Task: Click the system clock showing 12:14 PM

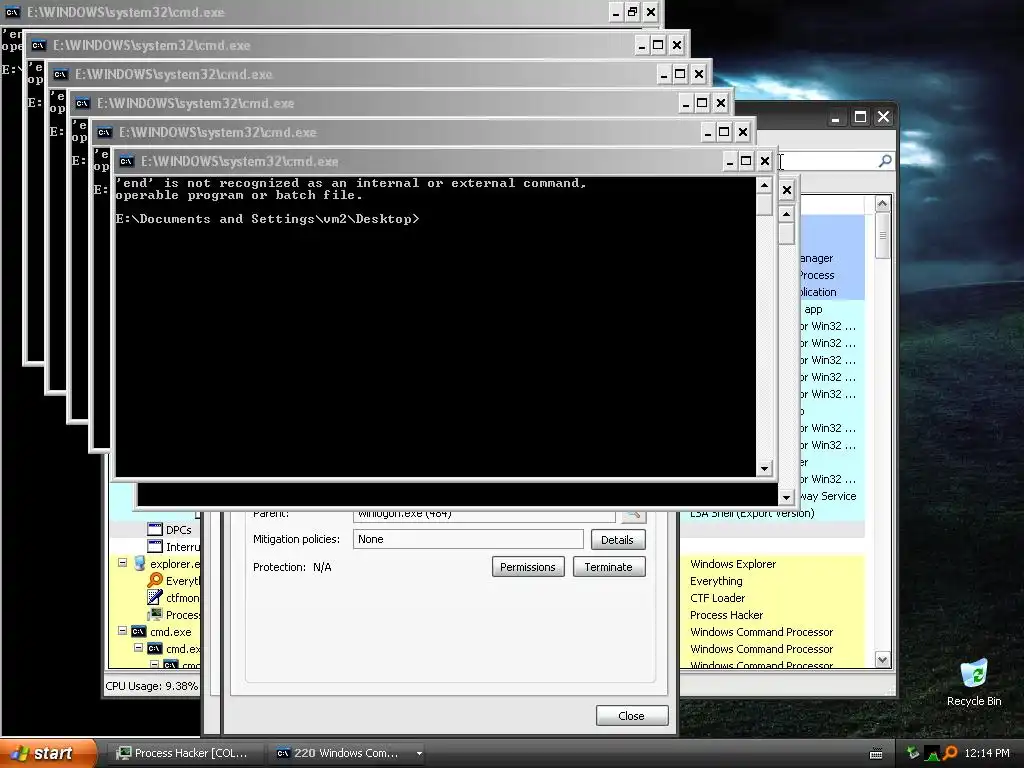Action: pos(987,753)
